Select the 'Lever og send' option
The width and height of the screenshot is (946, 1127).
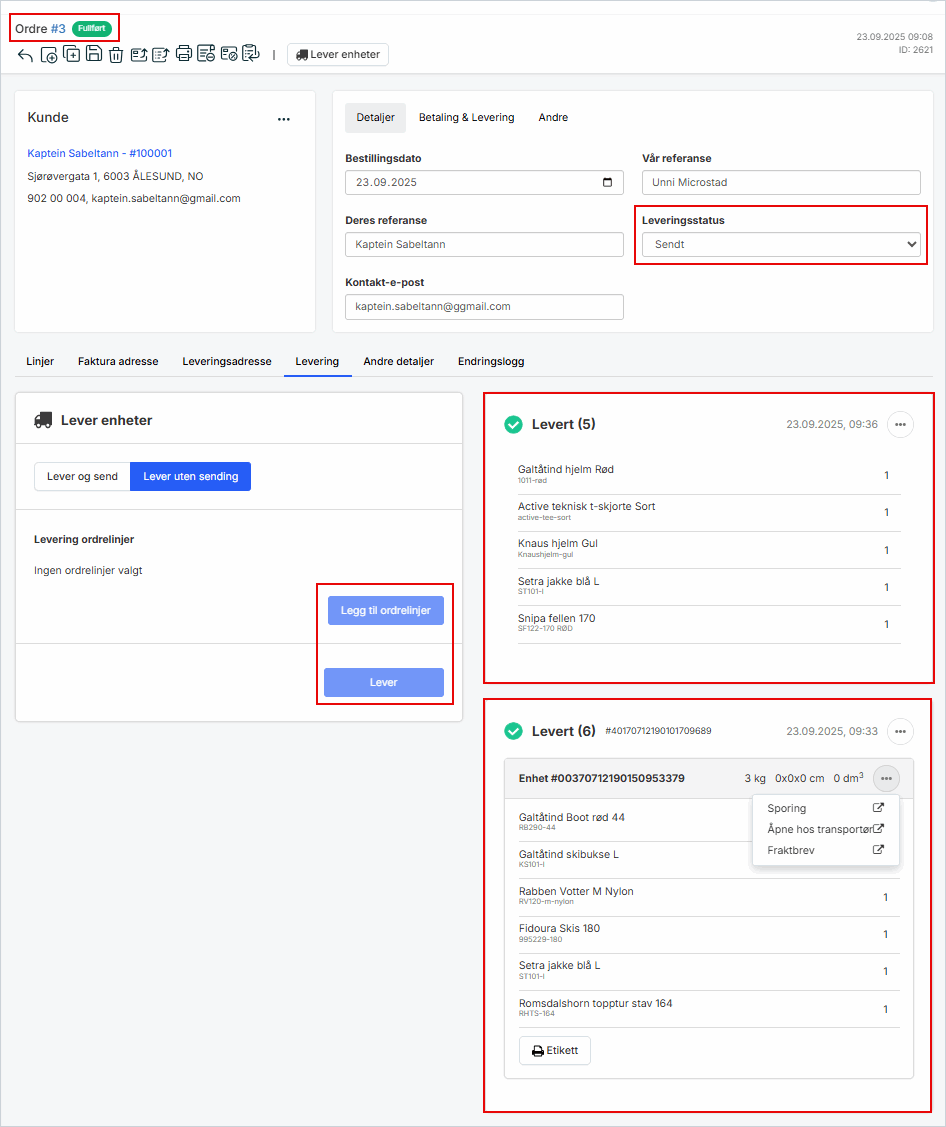(82, 477)
